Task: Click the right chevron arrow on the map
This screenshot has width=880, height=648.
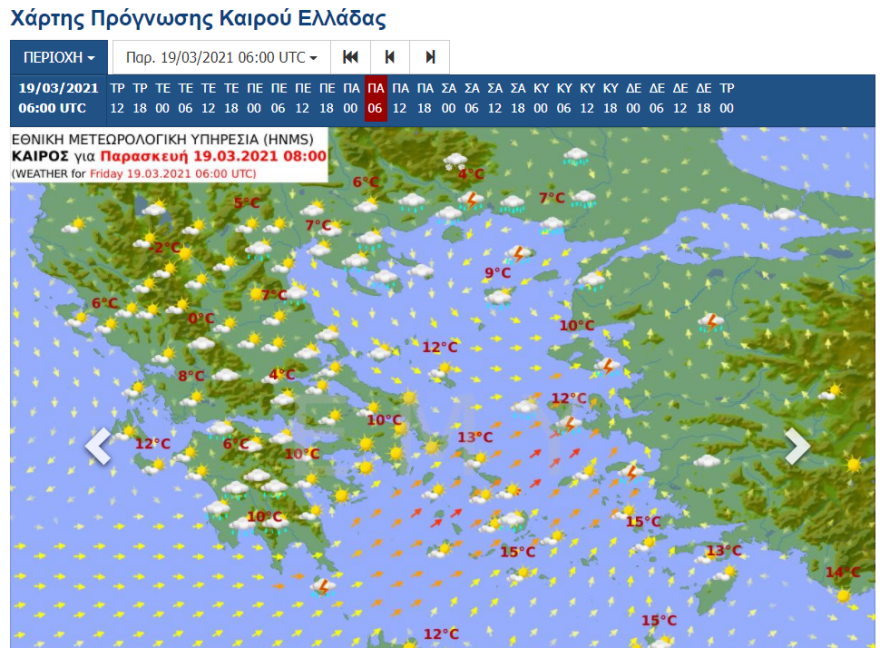Action: (x=795, y=446)
